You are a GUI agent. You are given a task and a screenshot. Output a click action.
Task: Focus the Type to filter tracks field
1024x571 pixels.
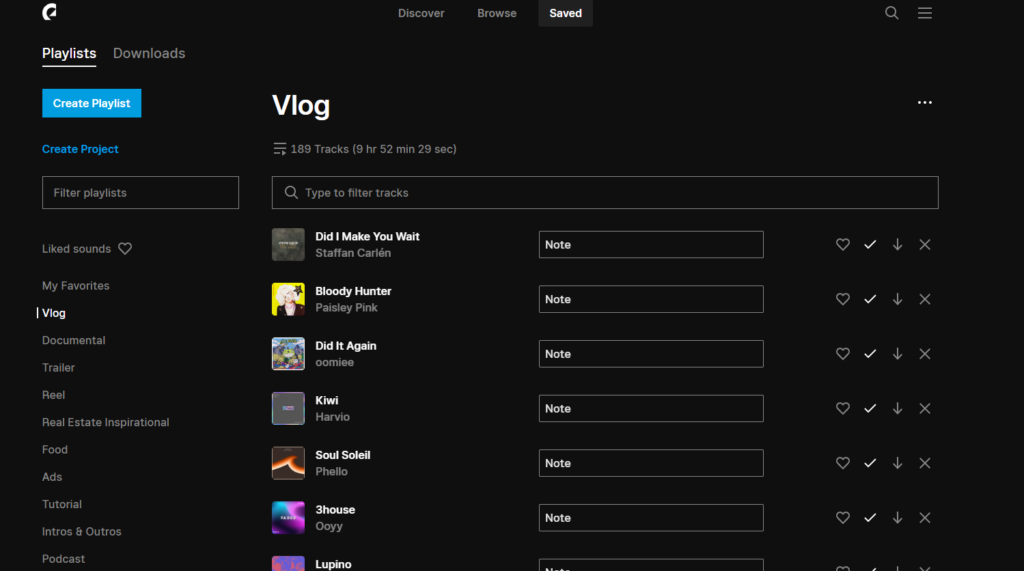[x=605, y=193]
